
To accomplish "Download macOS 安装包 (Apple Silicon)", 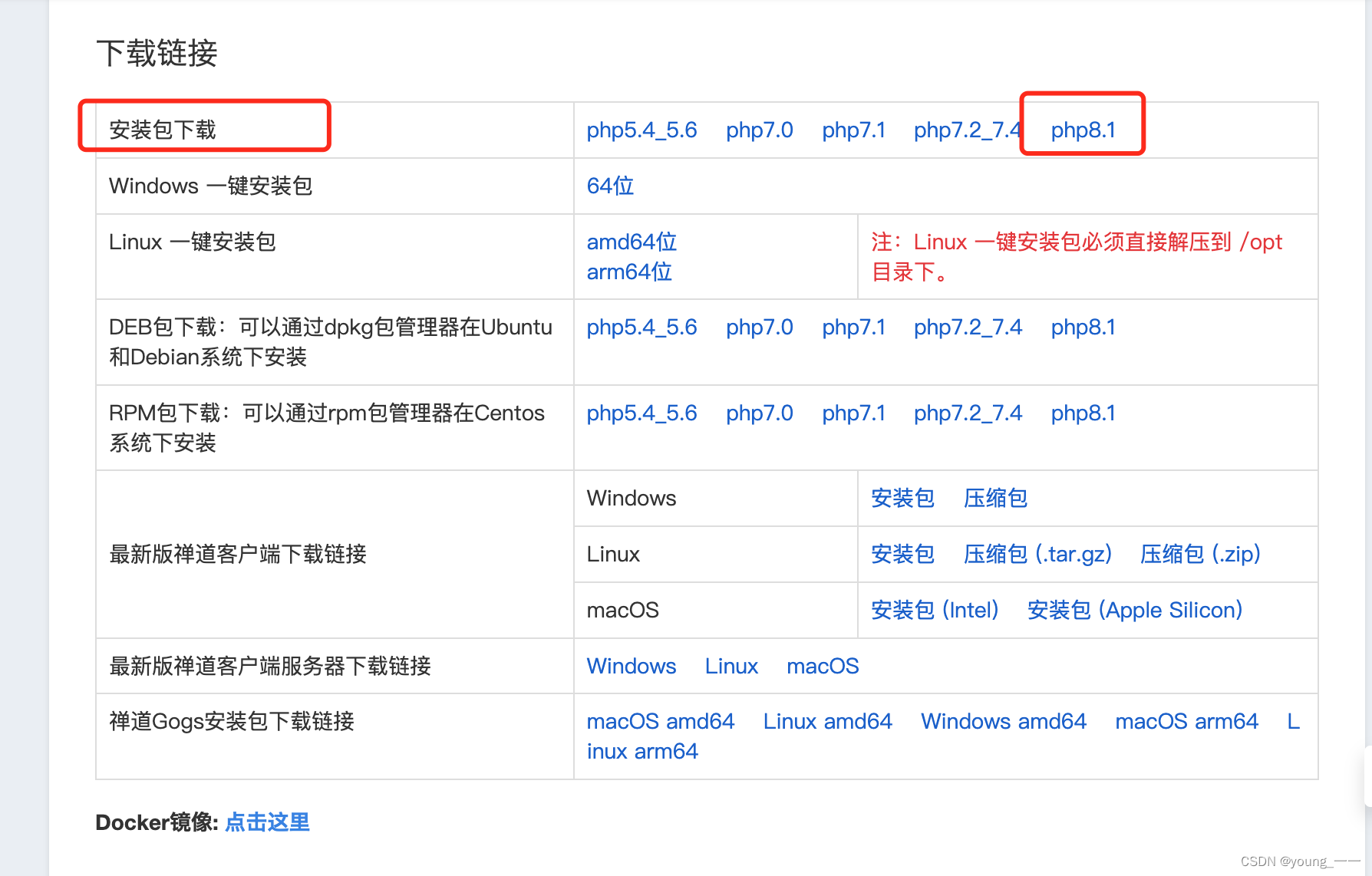I will pos(1134,611).
